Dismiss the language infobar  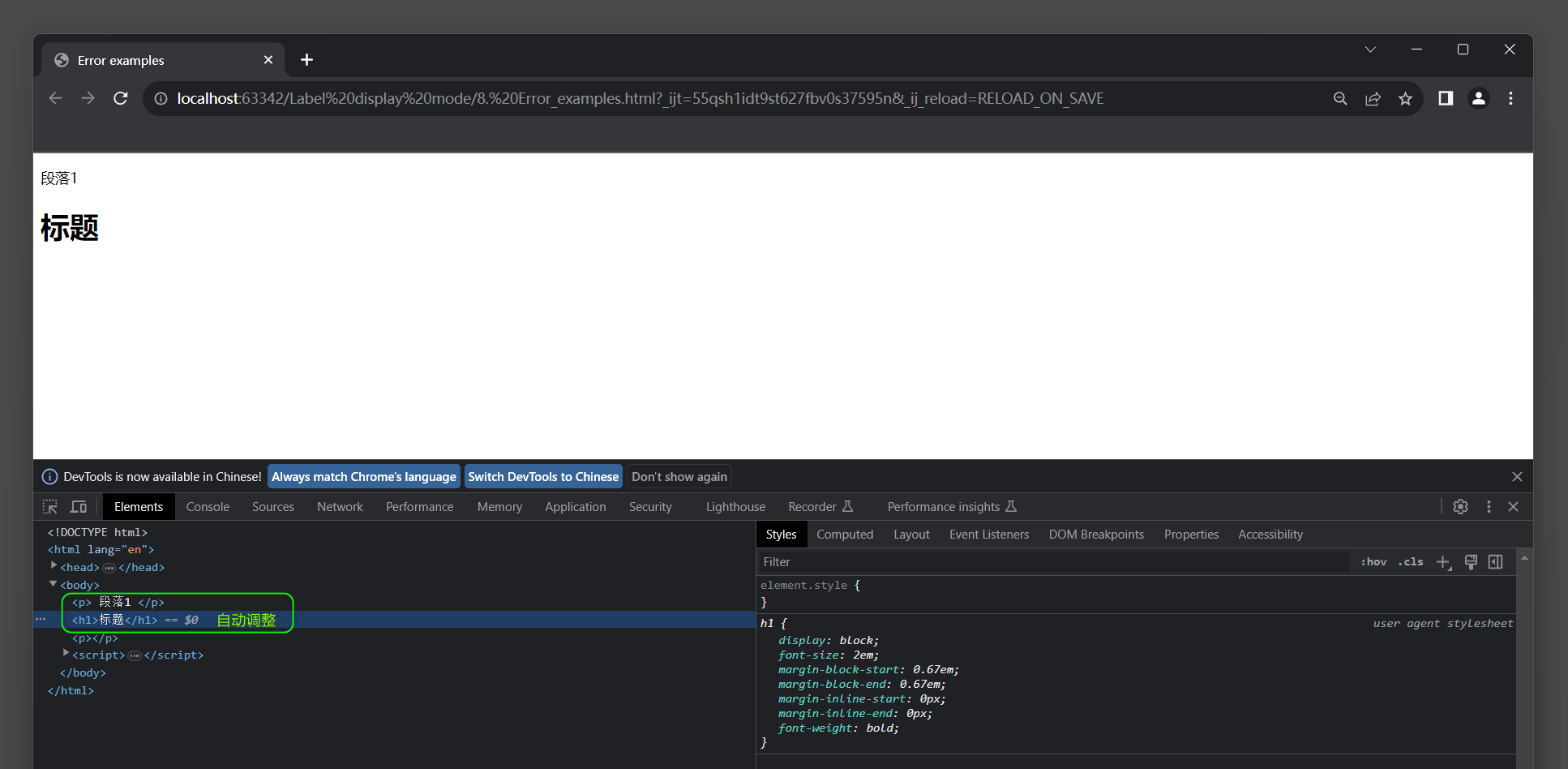(1517, 477)
